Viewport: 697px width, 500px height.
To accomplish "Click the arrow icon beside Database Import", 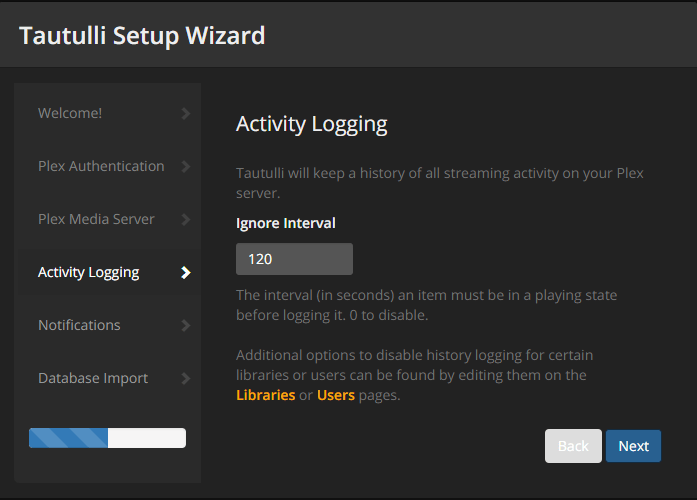I will (186, 379).
